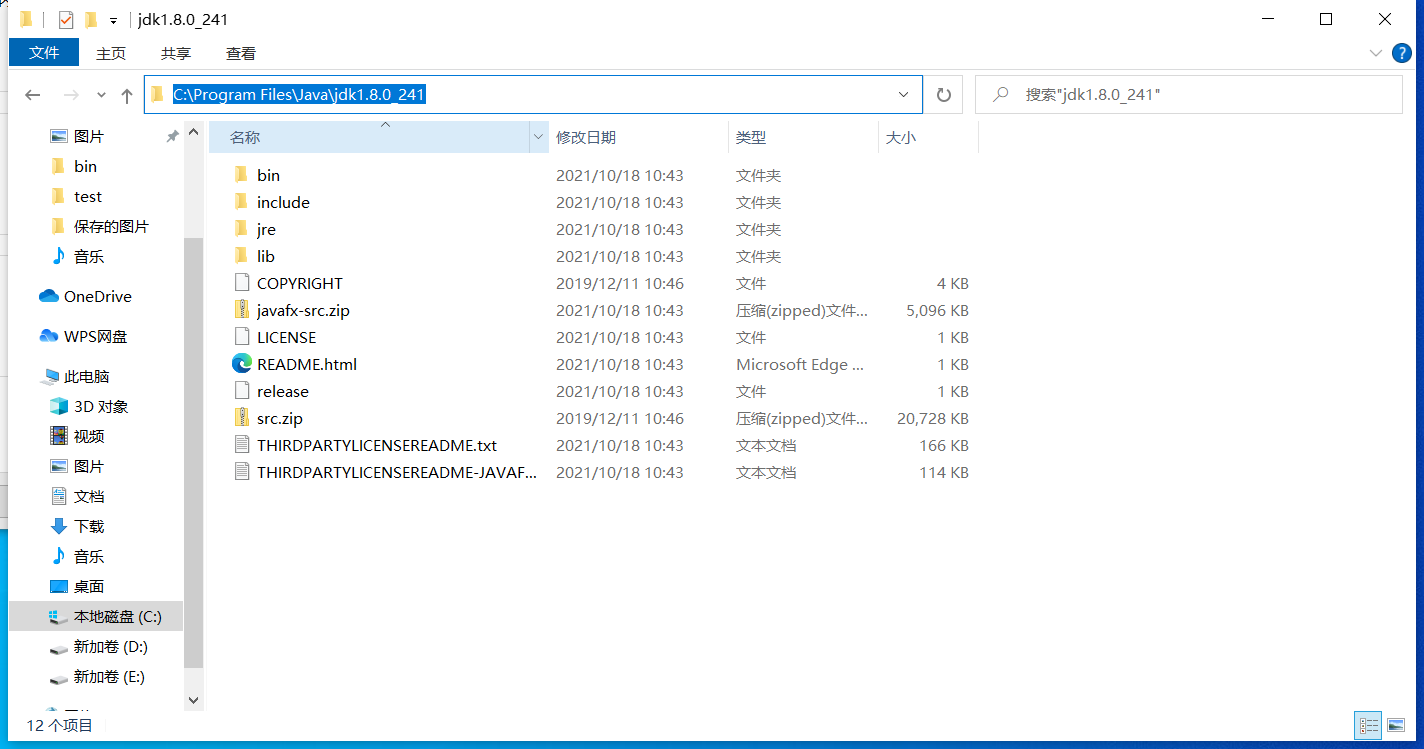Image resolution: width=1424 pixels, height=749 pixels.
Task: Click the new folder quick access icon
Action: pos(91,20)
